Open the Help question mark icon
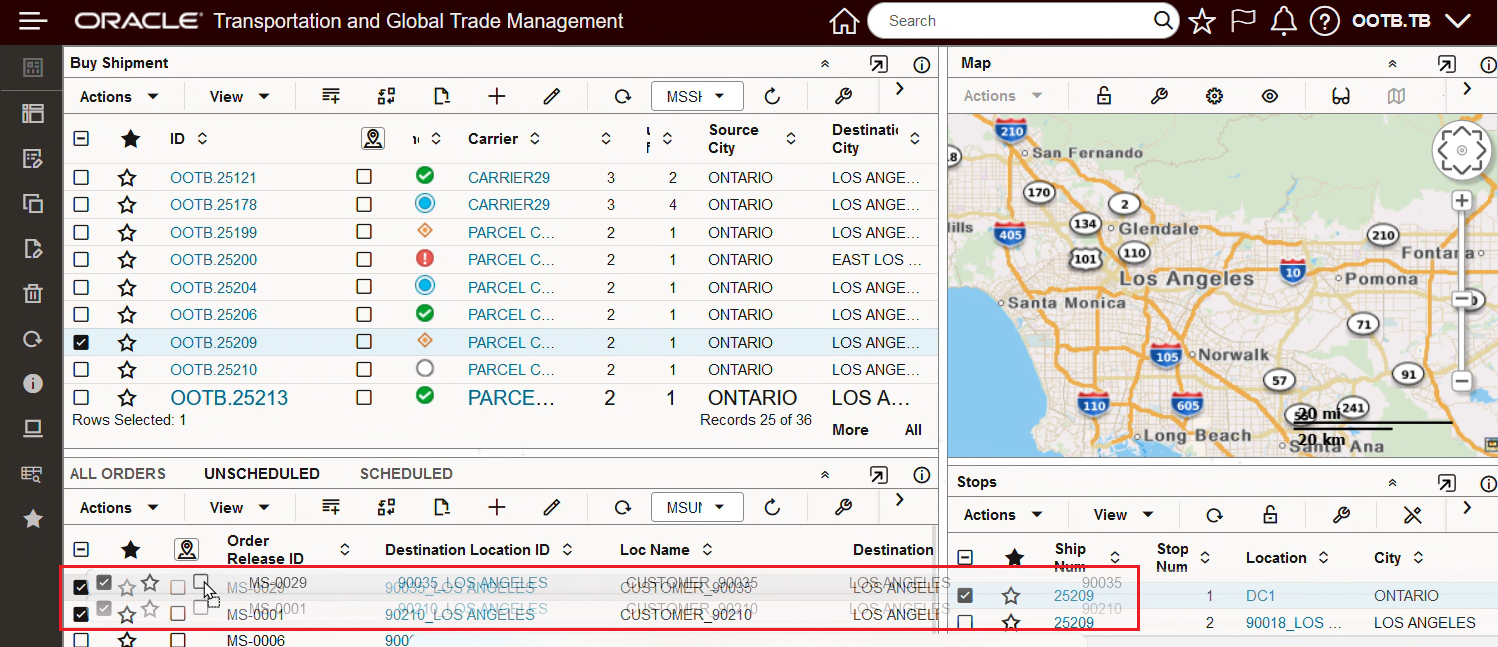Viewport: 1498px width, 647px height. (1324, 21)
